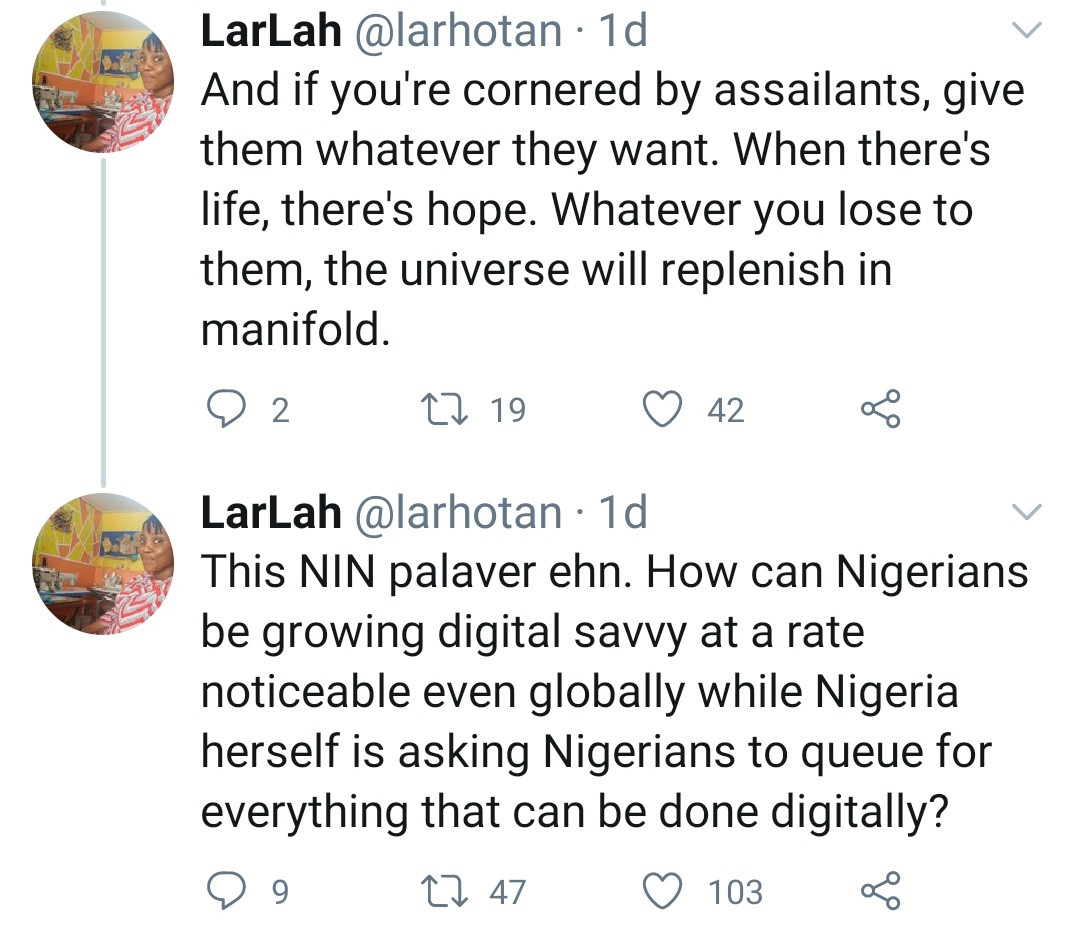Screen dimensions: 1080x929
Task: Like the NIN palaver tweet
Action: tap(662, 891)
